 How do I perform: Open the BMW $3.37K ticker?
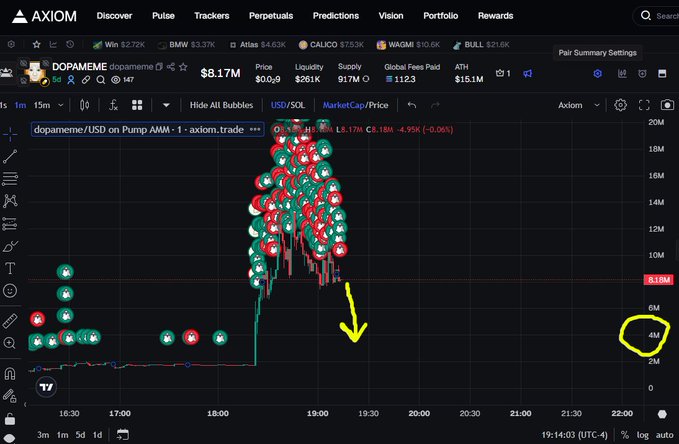pos(186,45)
